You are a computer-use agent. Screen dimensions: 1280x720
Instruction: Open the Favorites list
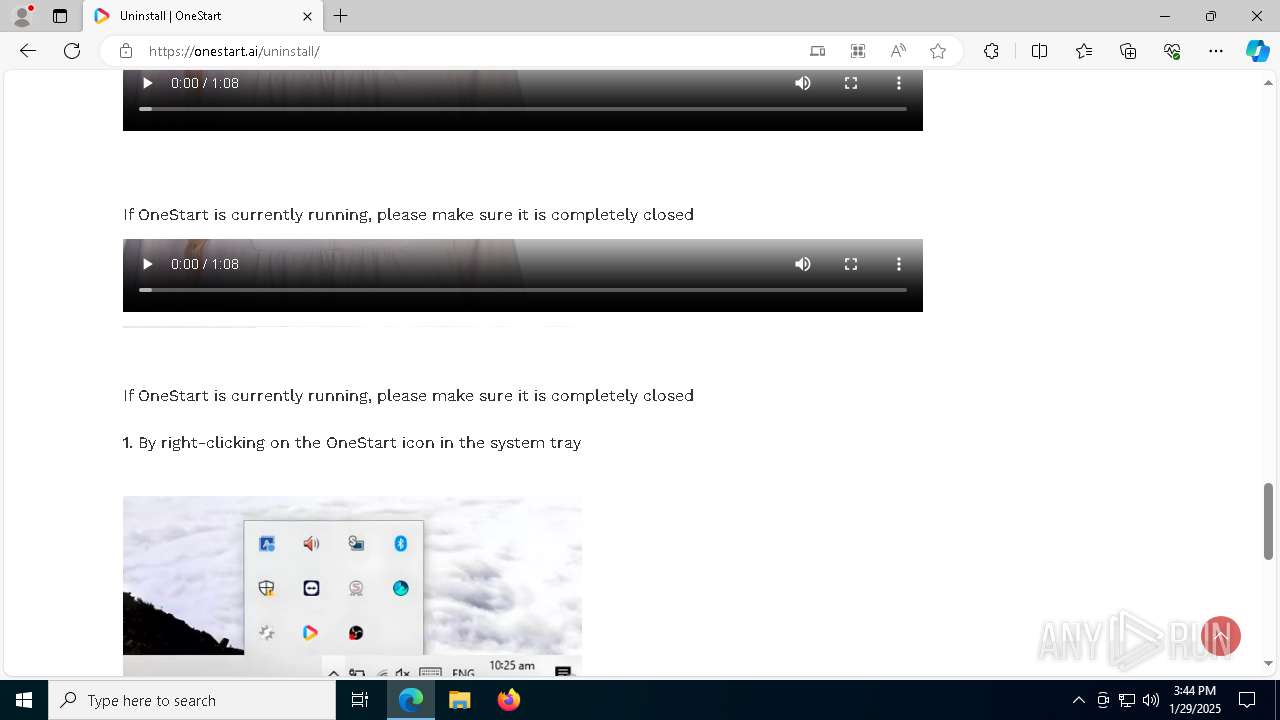(x=1084, y=51)
